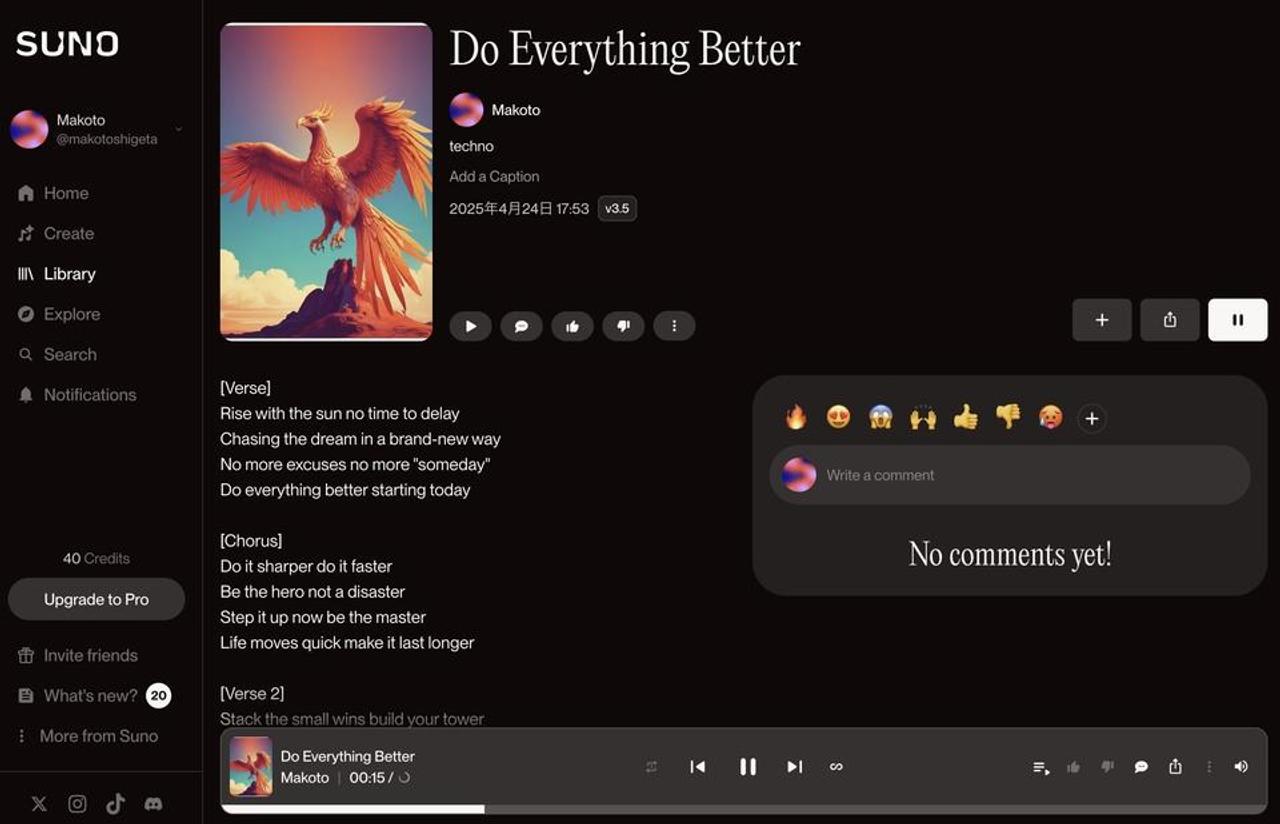1280x824 pixels.
Task: Expand the account menu via the chevron beside Makoto
Action: point(178,129)
